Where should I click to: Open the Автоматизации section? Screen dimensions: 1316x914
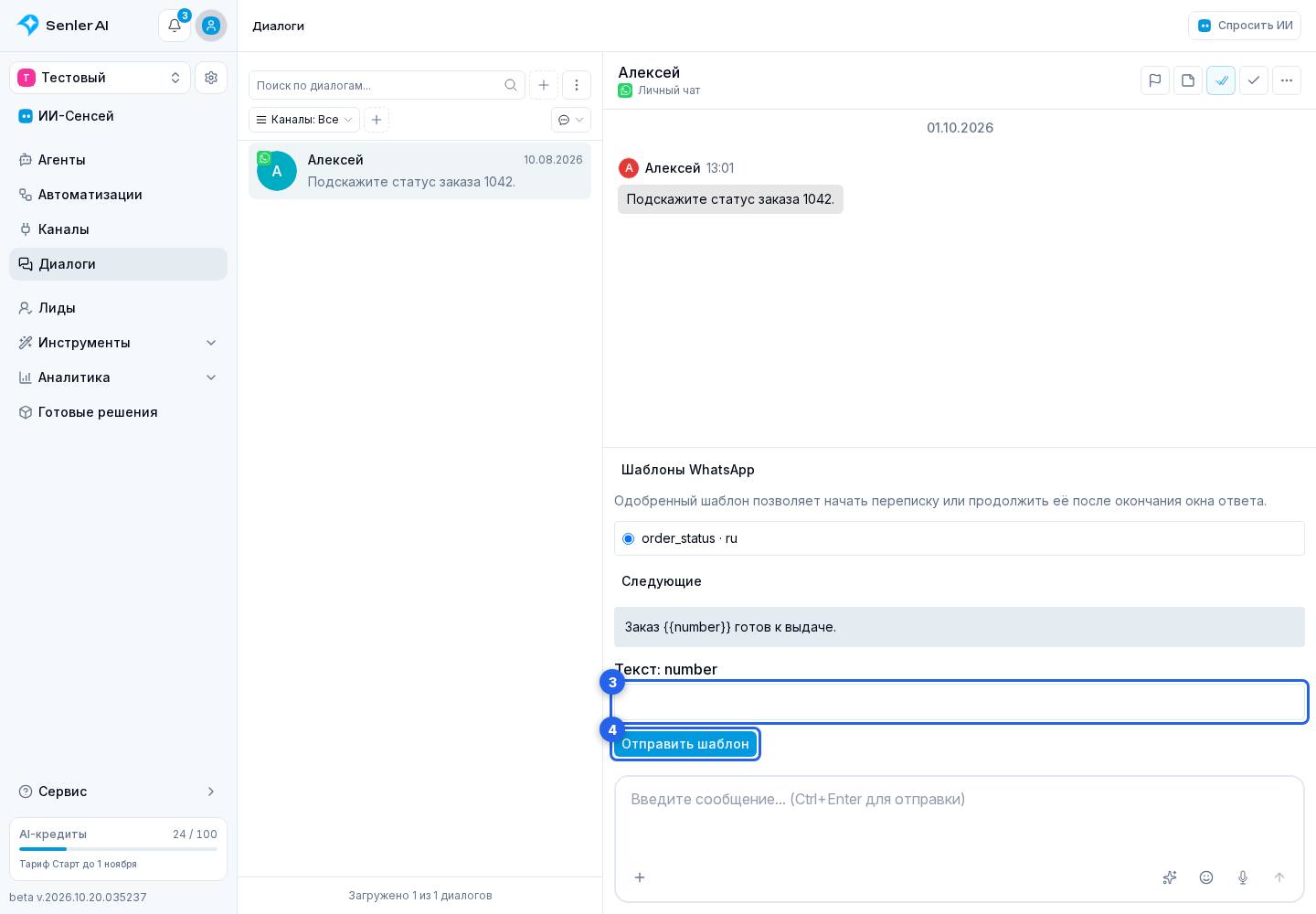tap(118, 195)
